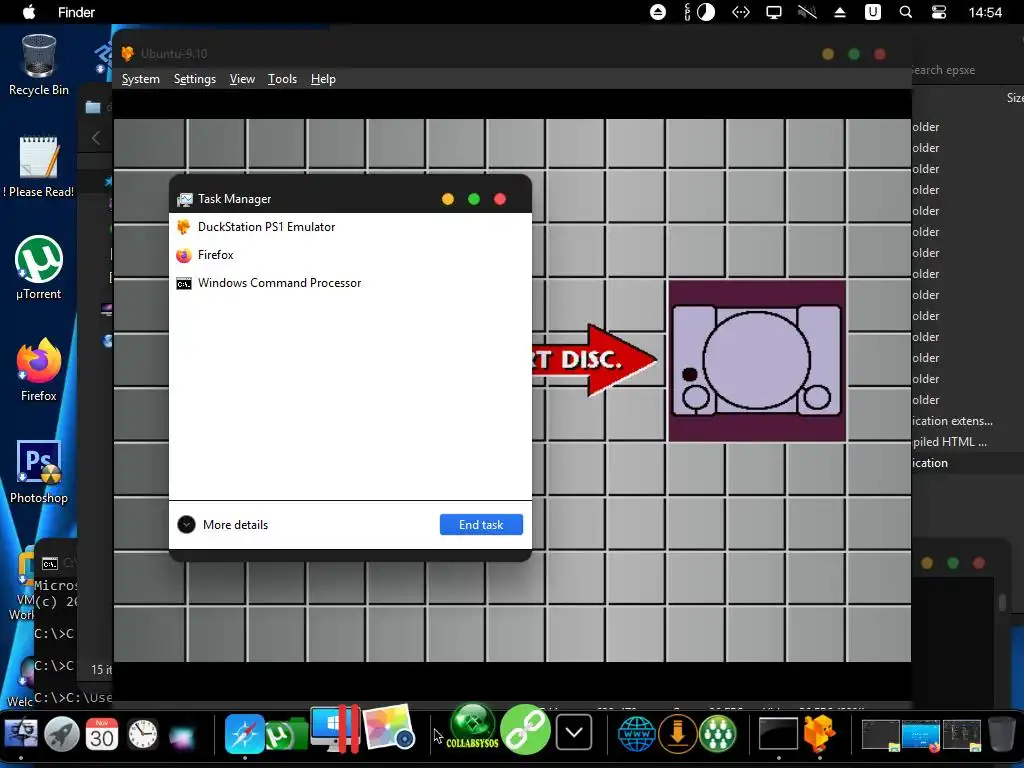
Task: Open the Calendar icon showing 30
Action: [x=102, y=734]
